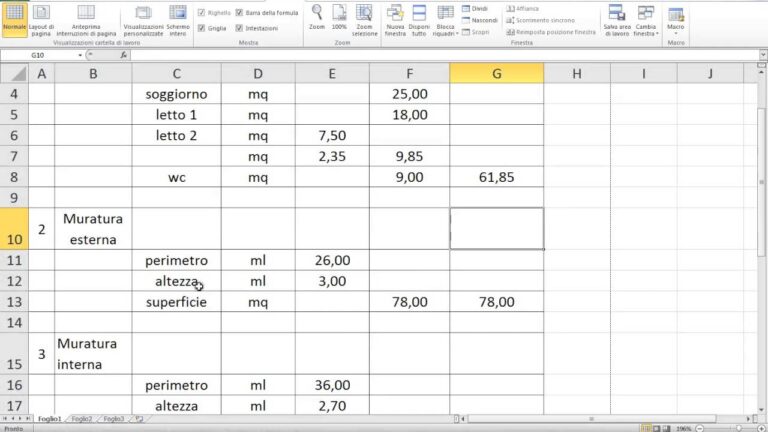Click status bar Page Layout view icon
Image resolution: width=768 pixels, height=432 pixels.
[656, 429]
